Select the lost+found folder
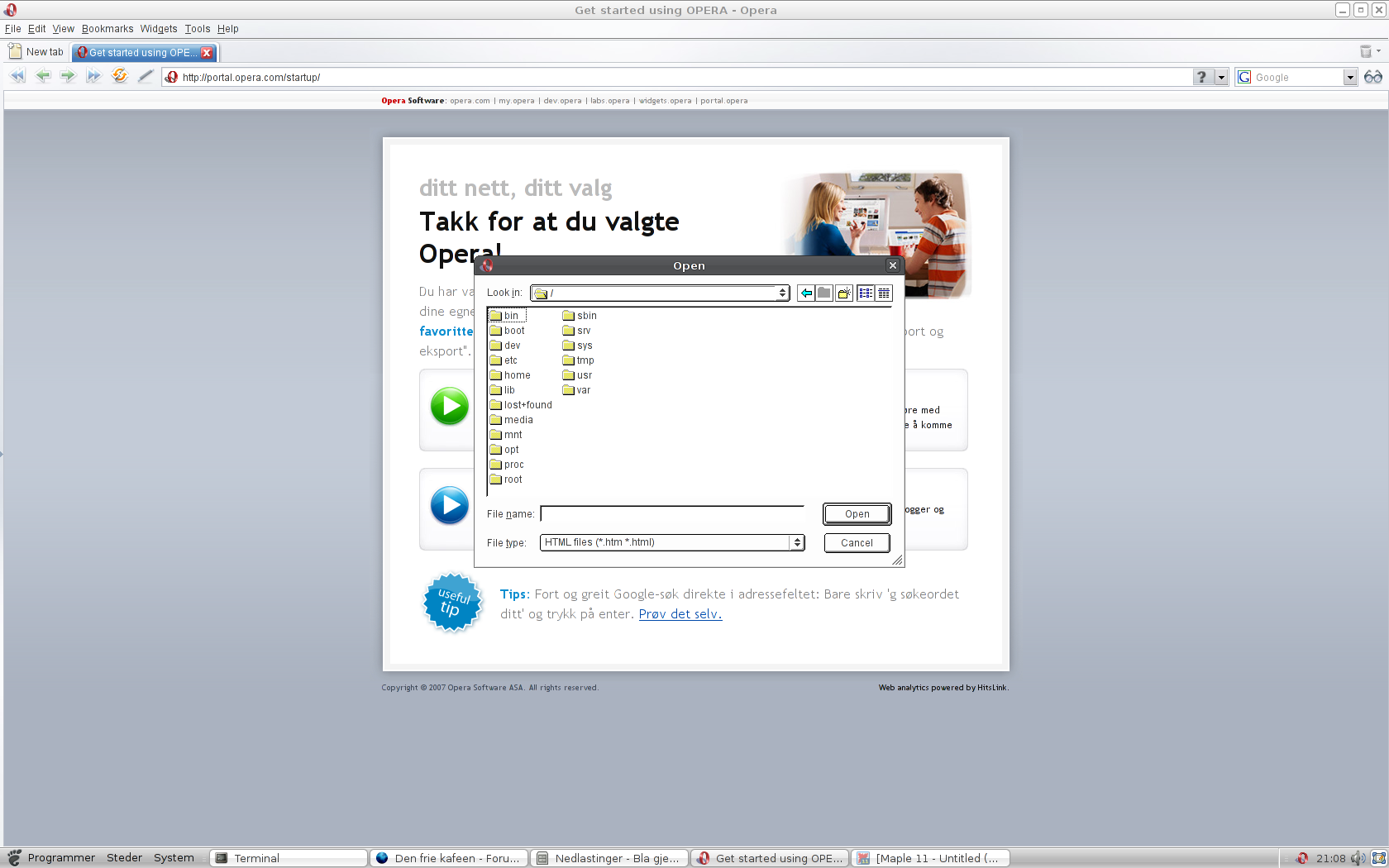 (x=521, y=405)
